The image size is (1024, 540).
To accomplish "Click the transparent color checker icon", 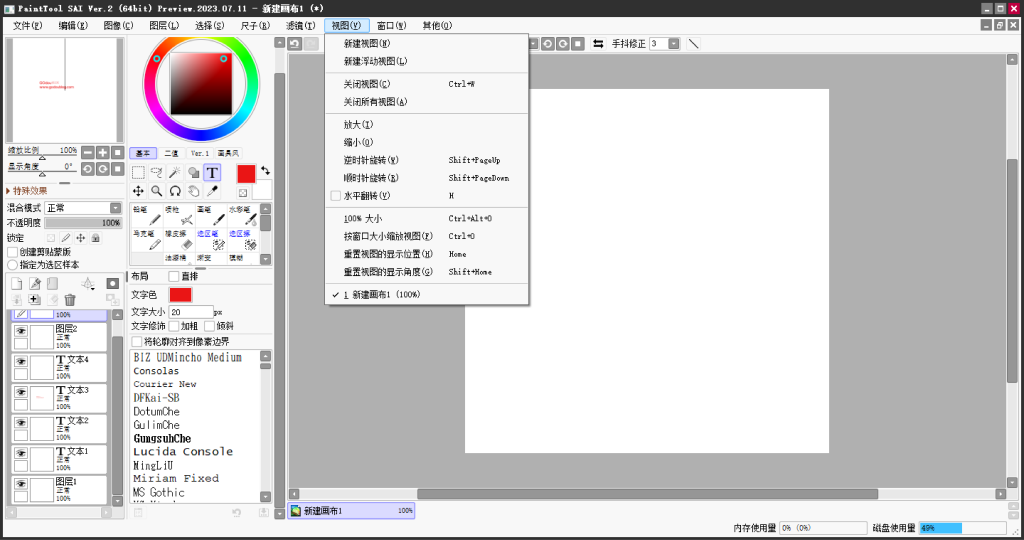I will tap(243, 193).
